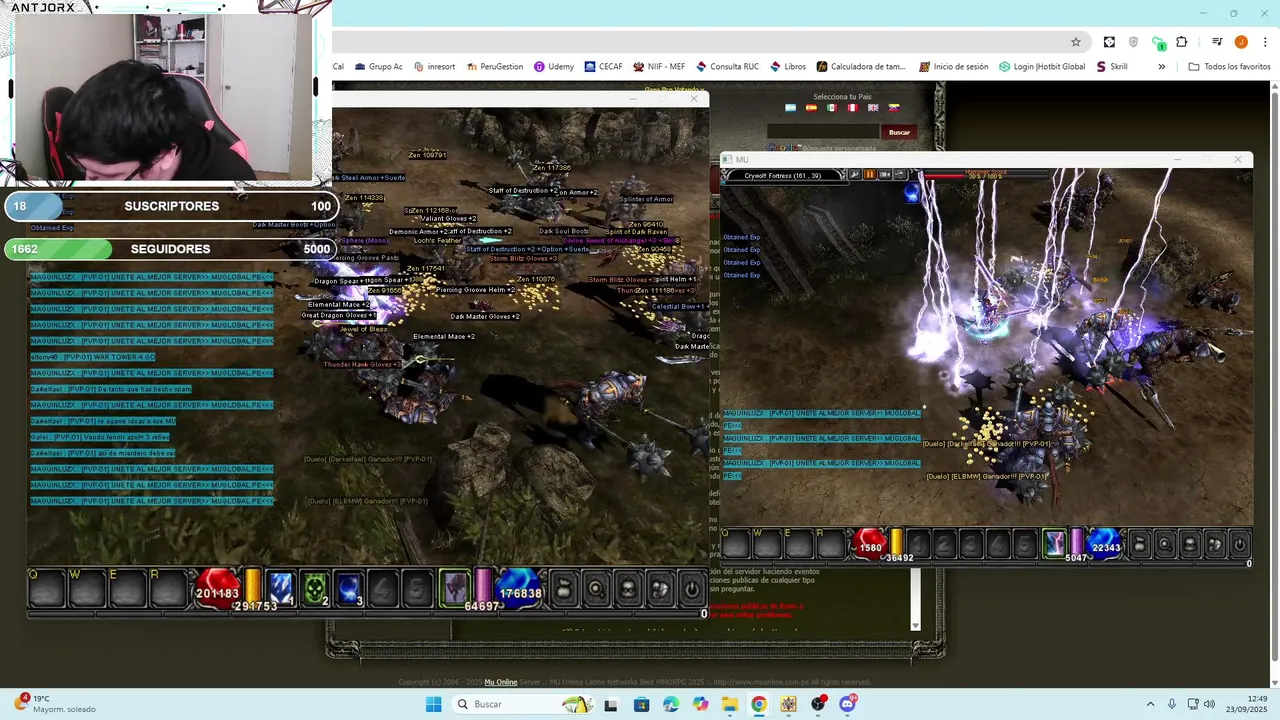Click blue mana orb showing 176838

coord(519,589)
